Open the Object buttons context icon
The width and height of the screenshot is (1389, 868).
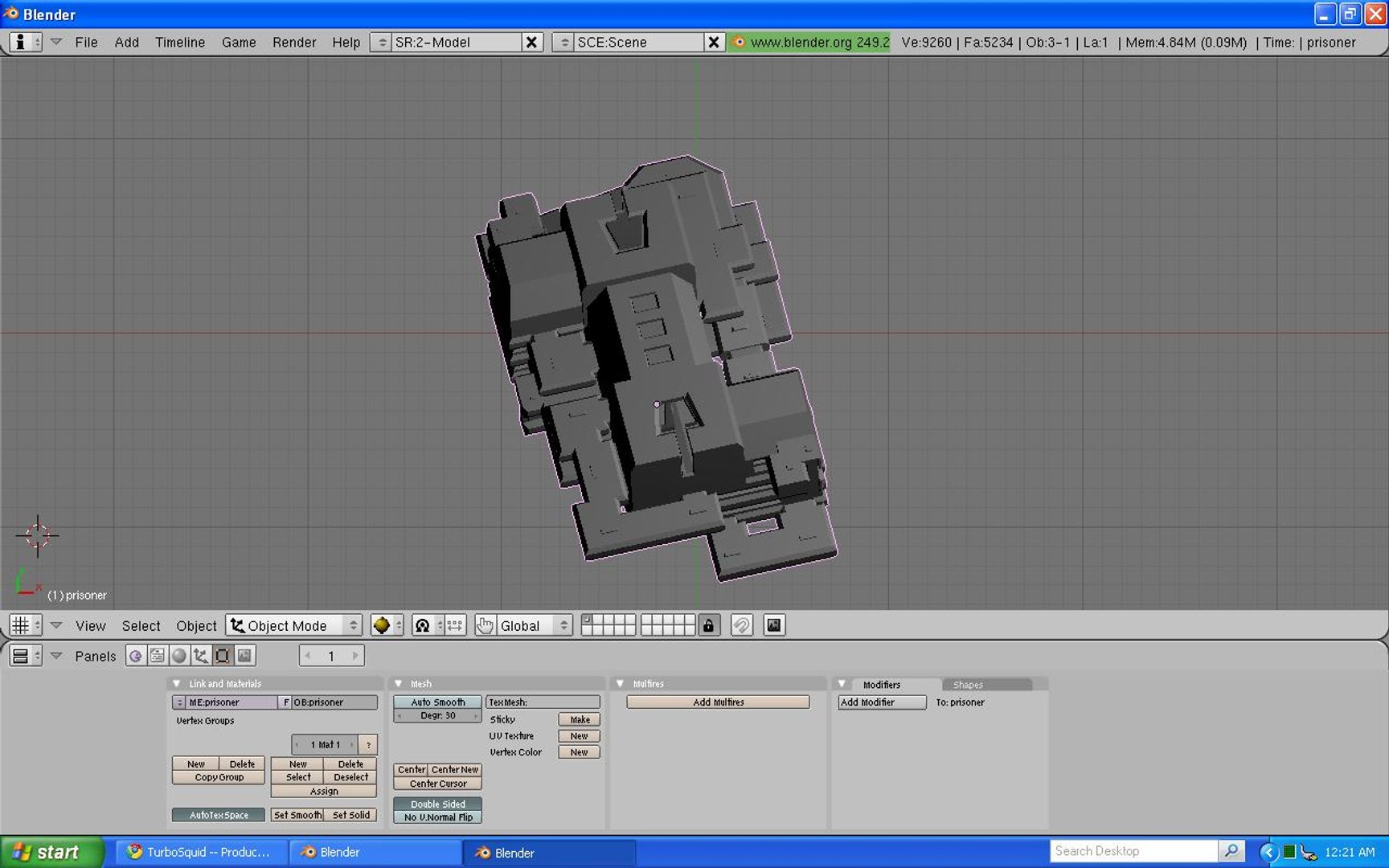click(x=201, y=656)
